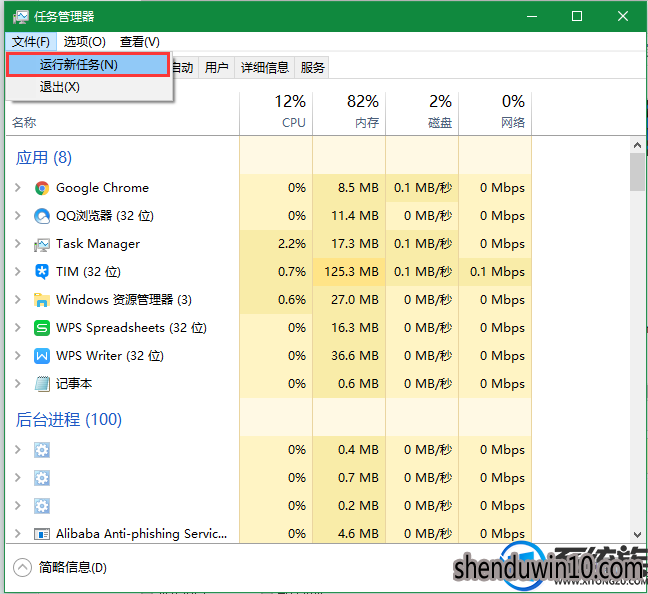Click the scrollbar down arrow
Screen dimensions: 648x594
pos(637,535)
